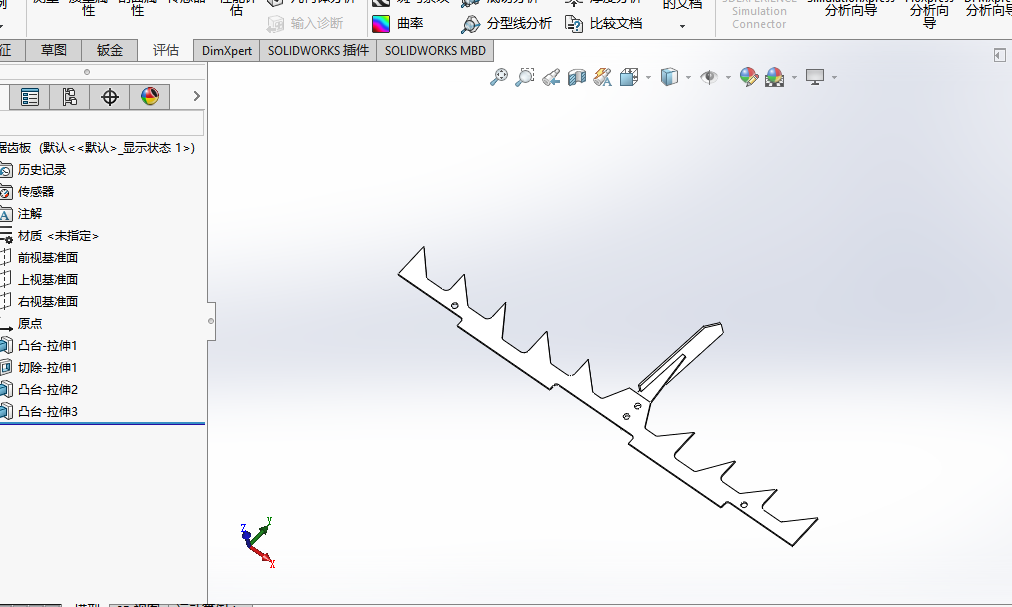Screen dimensions: 1012x607
Task: Click the 输入诊断 text label
Action: click(317, 24)
